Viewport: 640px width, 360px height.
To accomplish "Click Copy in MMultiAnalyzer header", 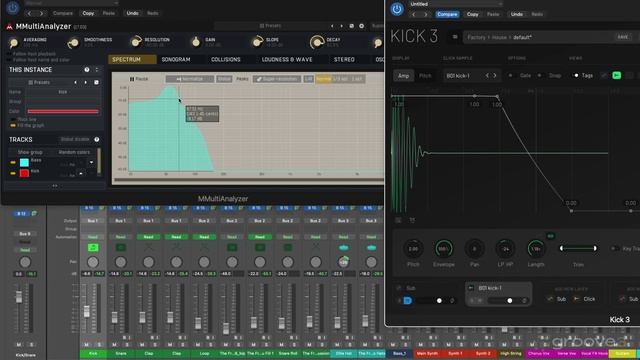I will [88, 13].
